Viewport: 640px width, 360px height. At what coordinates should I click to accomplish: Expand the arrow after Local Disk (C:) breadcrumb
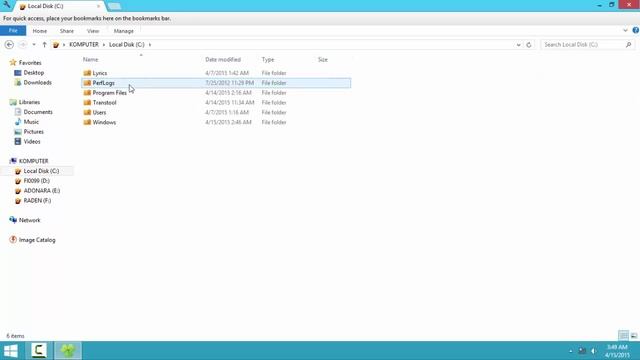click(x=150, y=44)
